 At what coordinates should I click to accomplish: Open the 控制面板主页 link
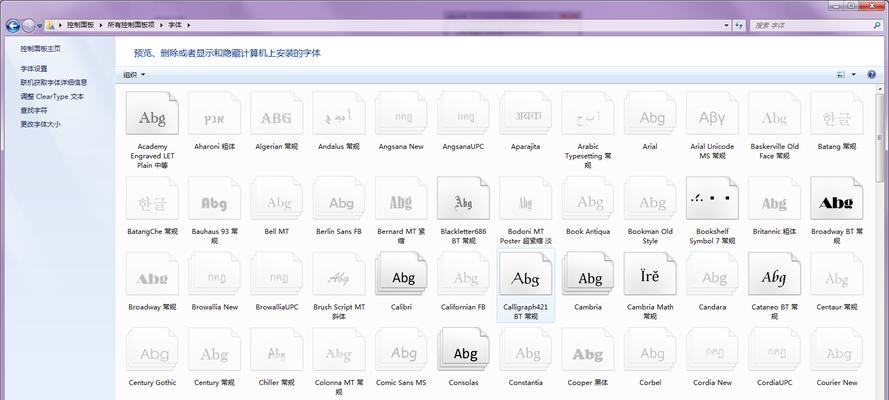(40, 49)
